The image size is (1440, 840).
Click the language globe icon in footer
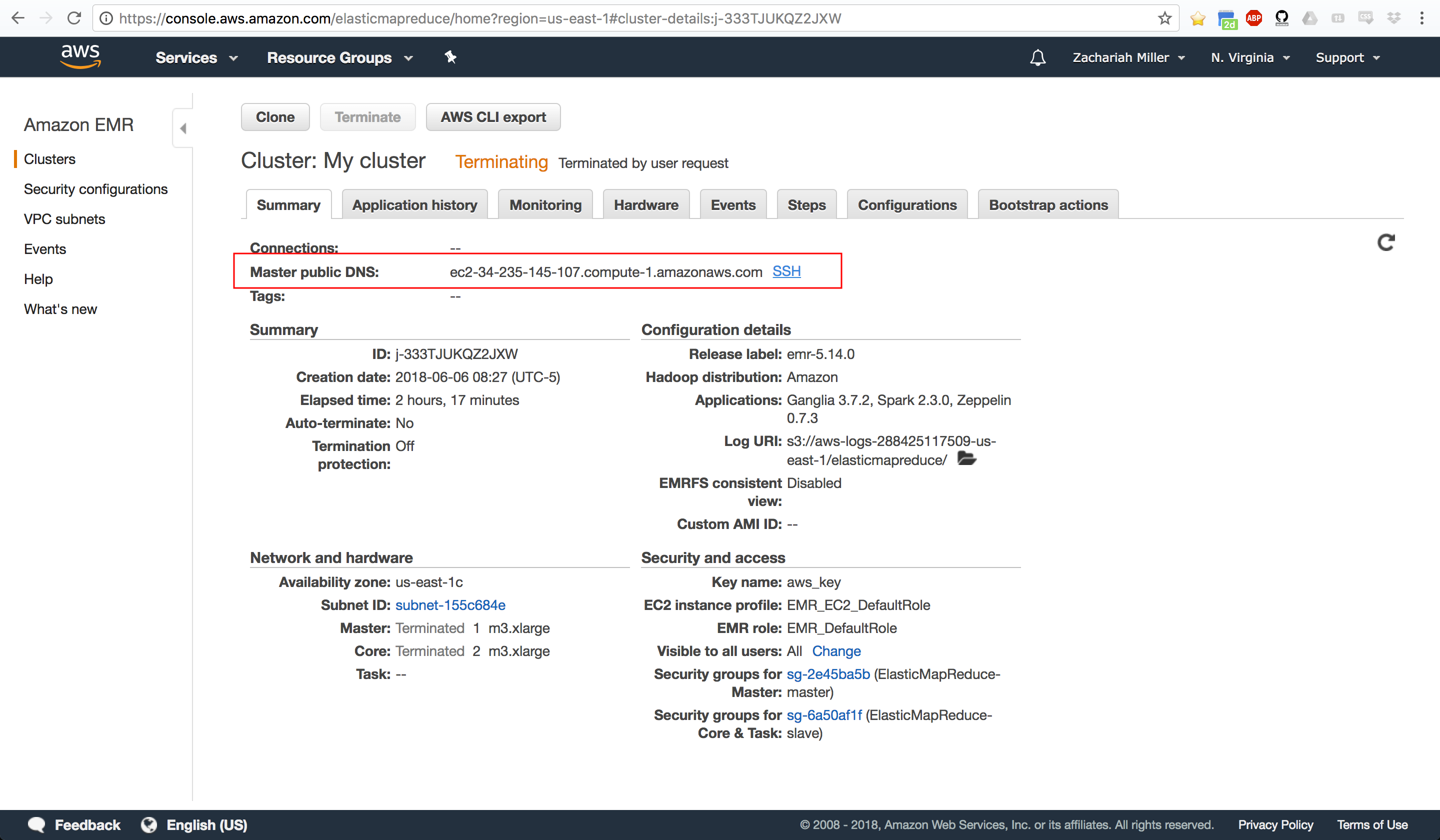(149, 824)
